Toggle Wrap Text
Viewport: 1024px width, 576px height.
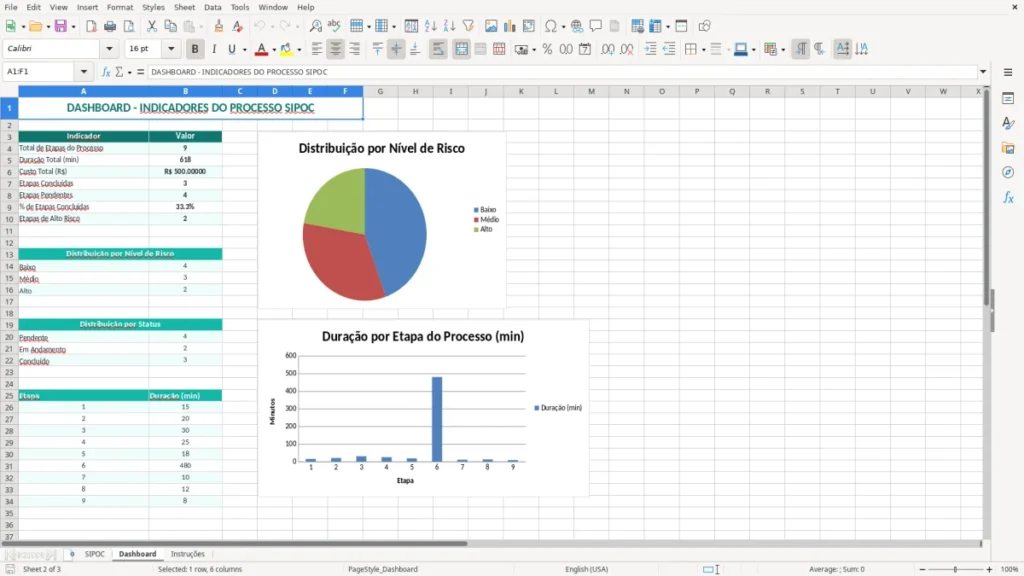(x=438, y=49)
